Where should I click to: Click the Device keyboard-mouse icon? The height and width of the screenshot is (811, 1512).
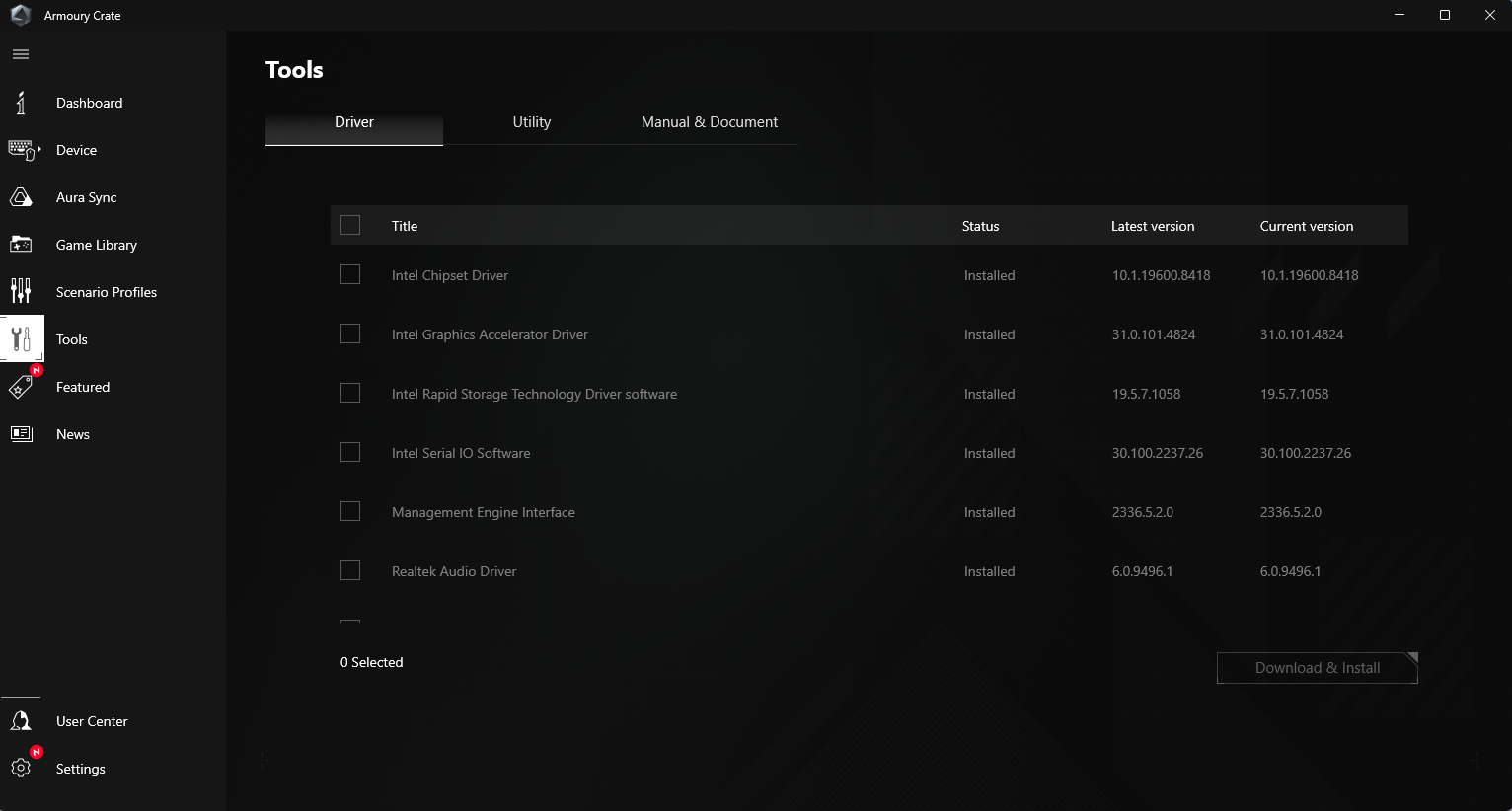coord(21,150)
